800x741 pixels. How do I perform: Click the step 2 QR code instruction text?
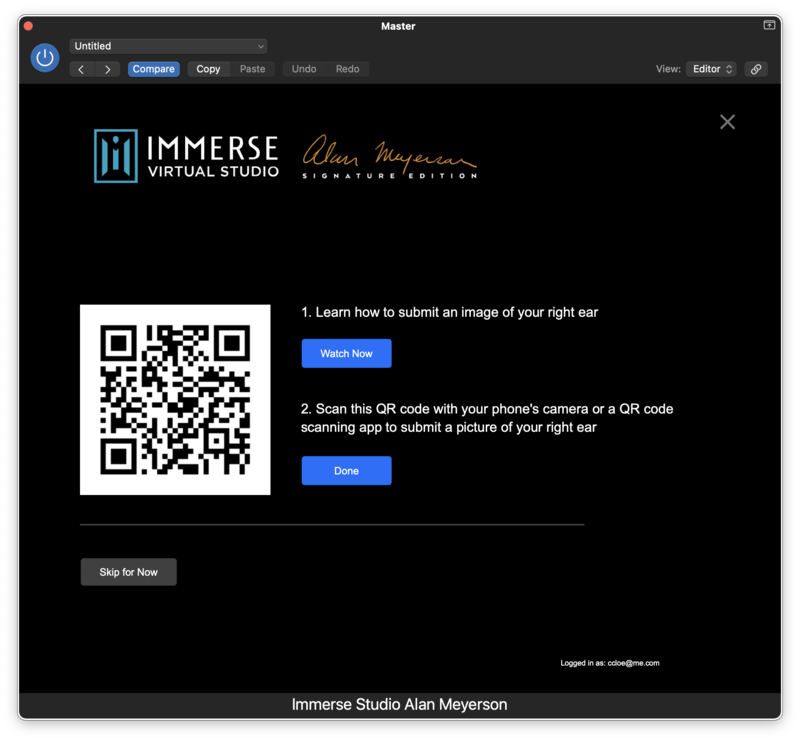(x=487, y=418)
